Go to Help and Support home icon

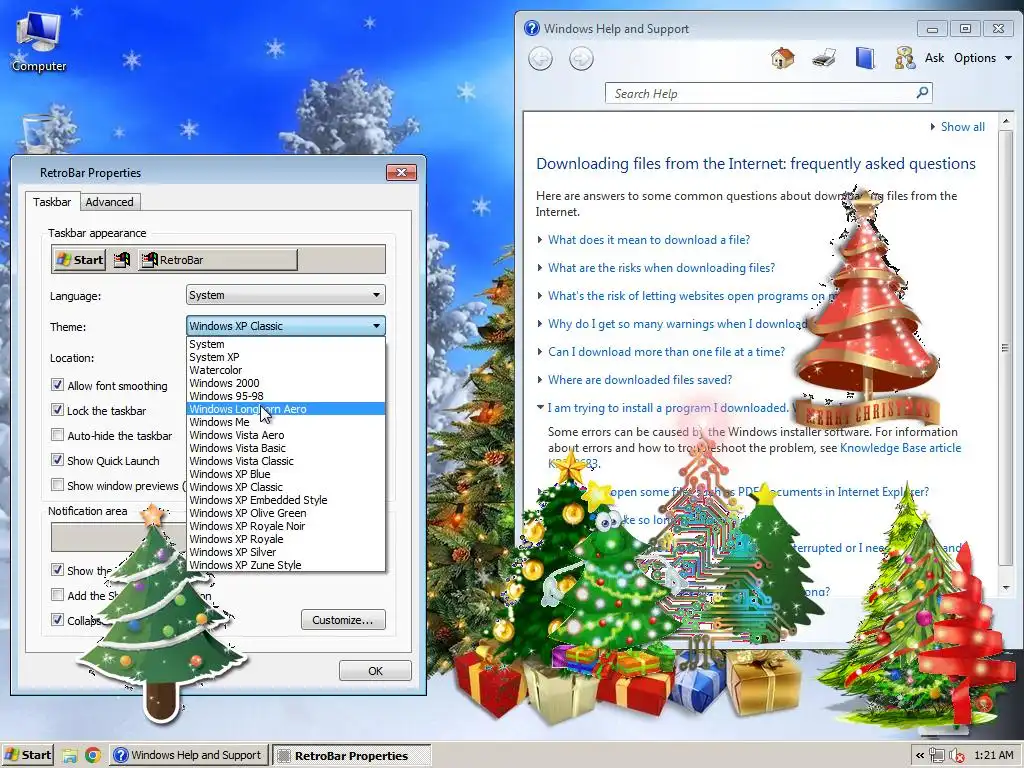(782, 58)
